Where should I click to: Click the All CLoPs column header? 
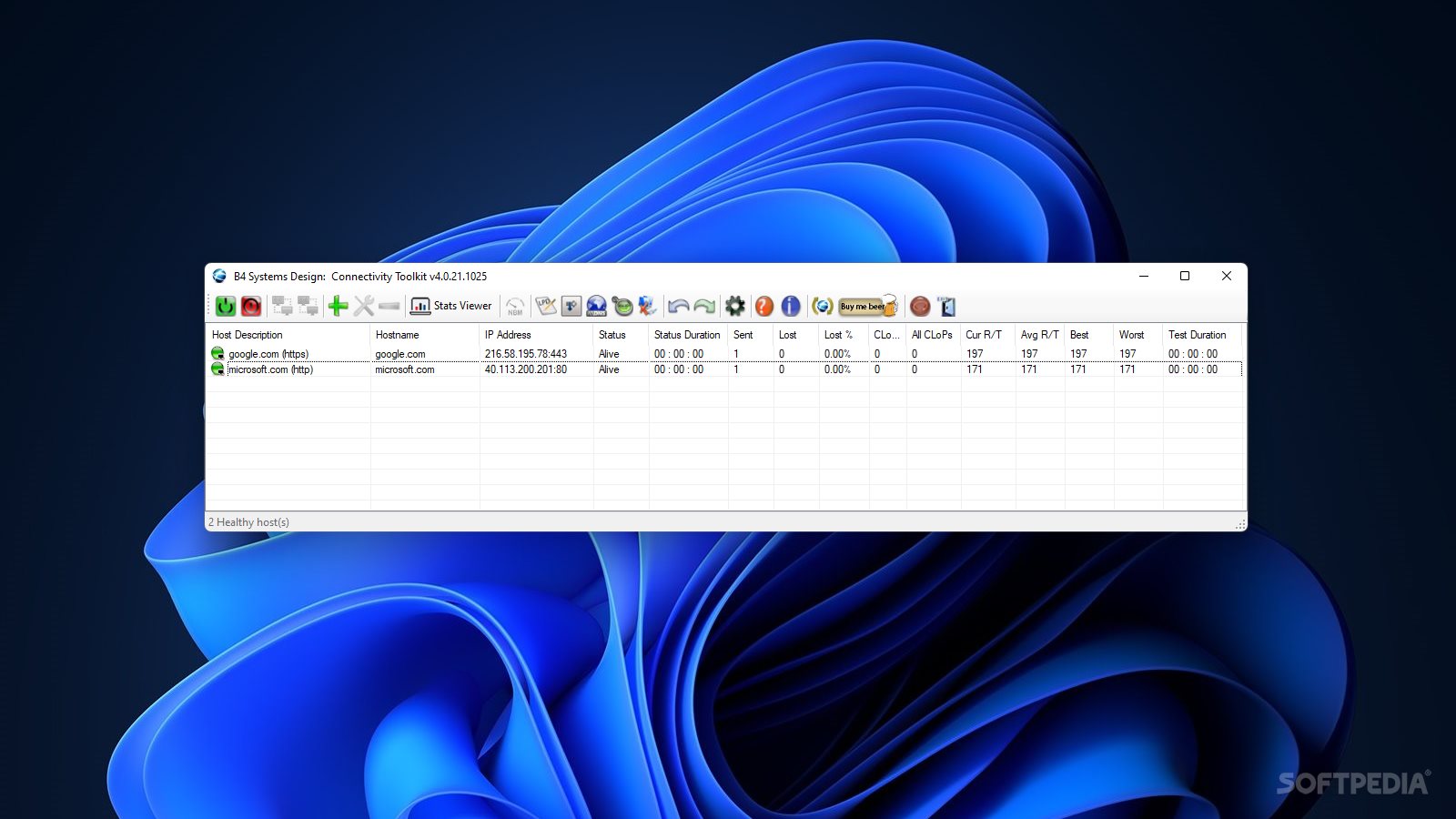[934, 335]
